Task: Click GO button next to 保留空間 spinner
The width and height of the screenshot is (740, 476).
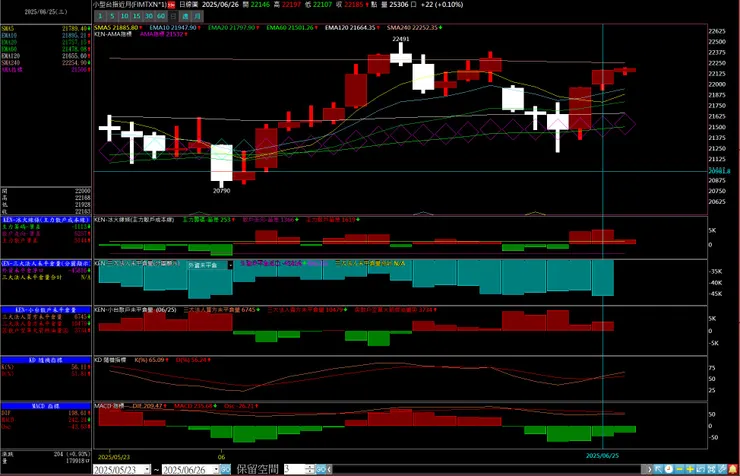Action: click(320, 469)
